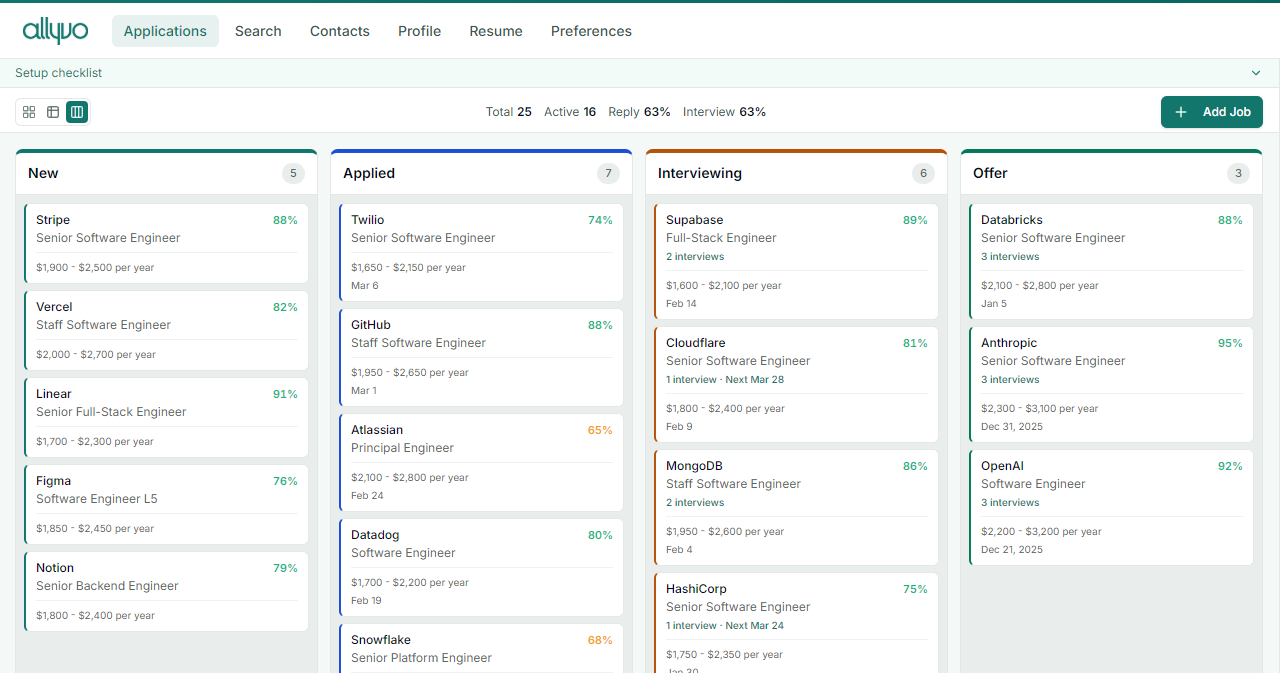Go to the Search tab

(x=258, y=31)
